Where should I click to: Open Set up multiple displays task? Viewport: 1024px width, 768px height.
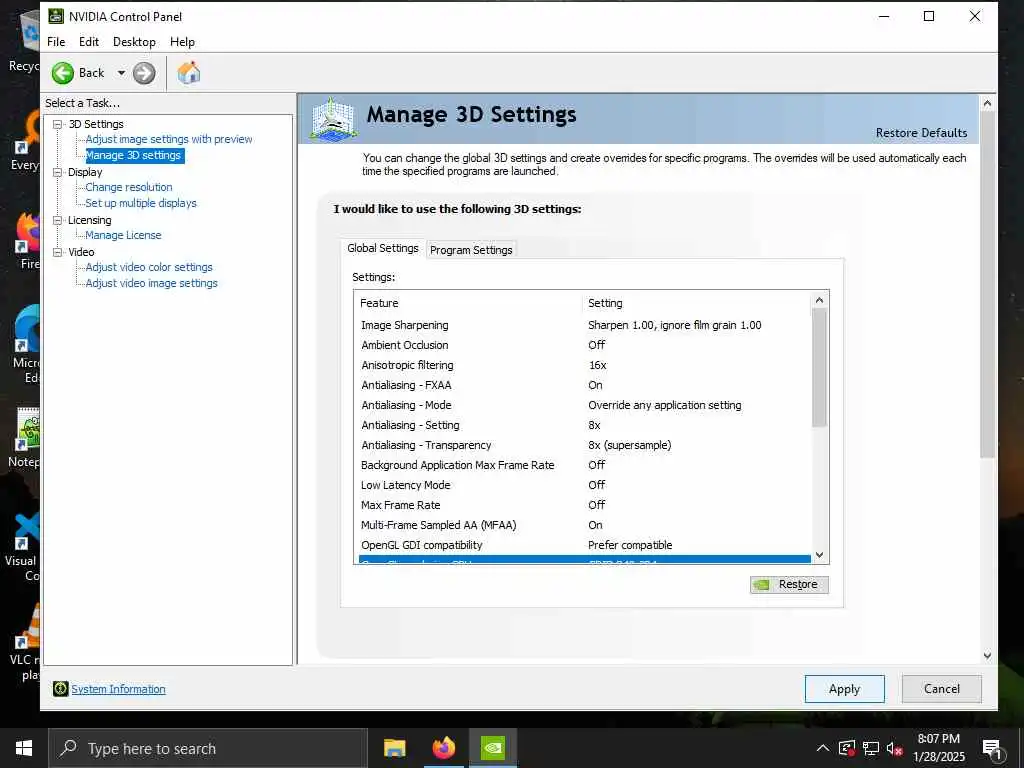pyautogui.click(x=140, y=203)
